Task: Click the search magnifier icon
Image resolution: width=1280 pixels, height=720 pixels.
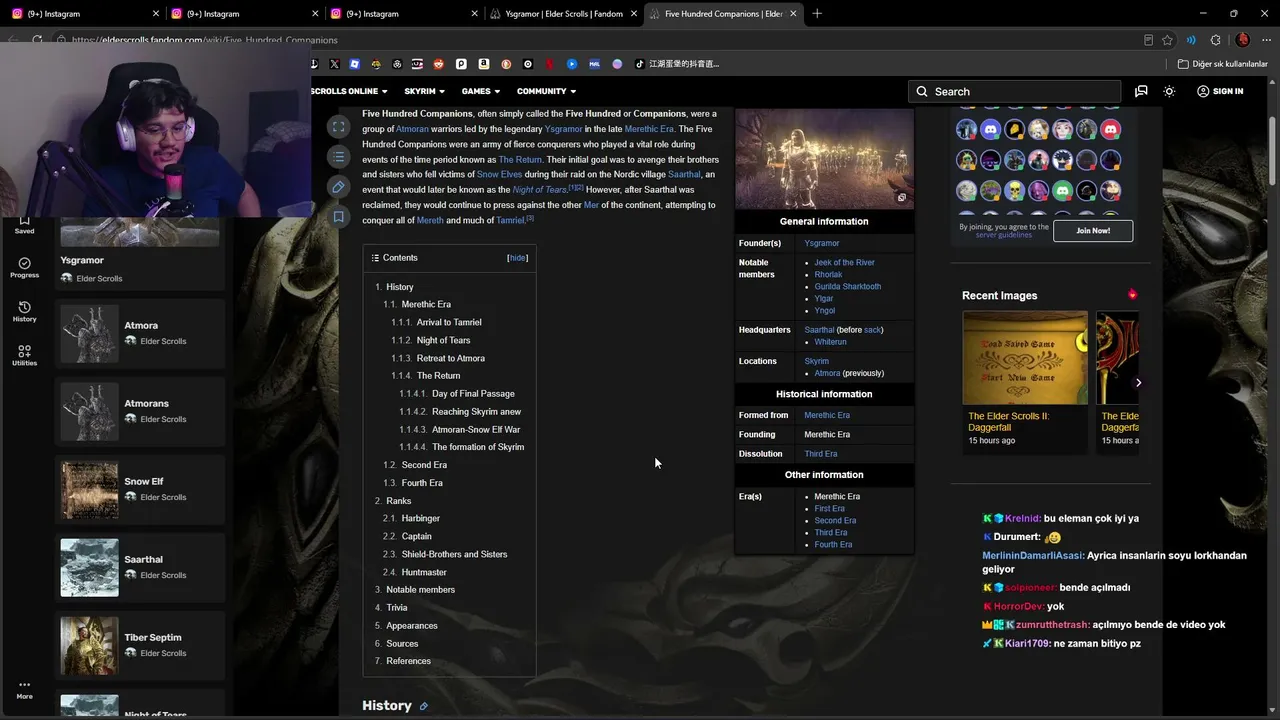Action: click(922, 91)
